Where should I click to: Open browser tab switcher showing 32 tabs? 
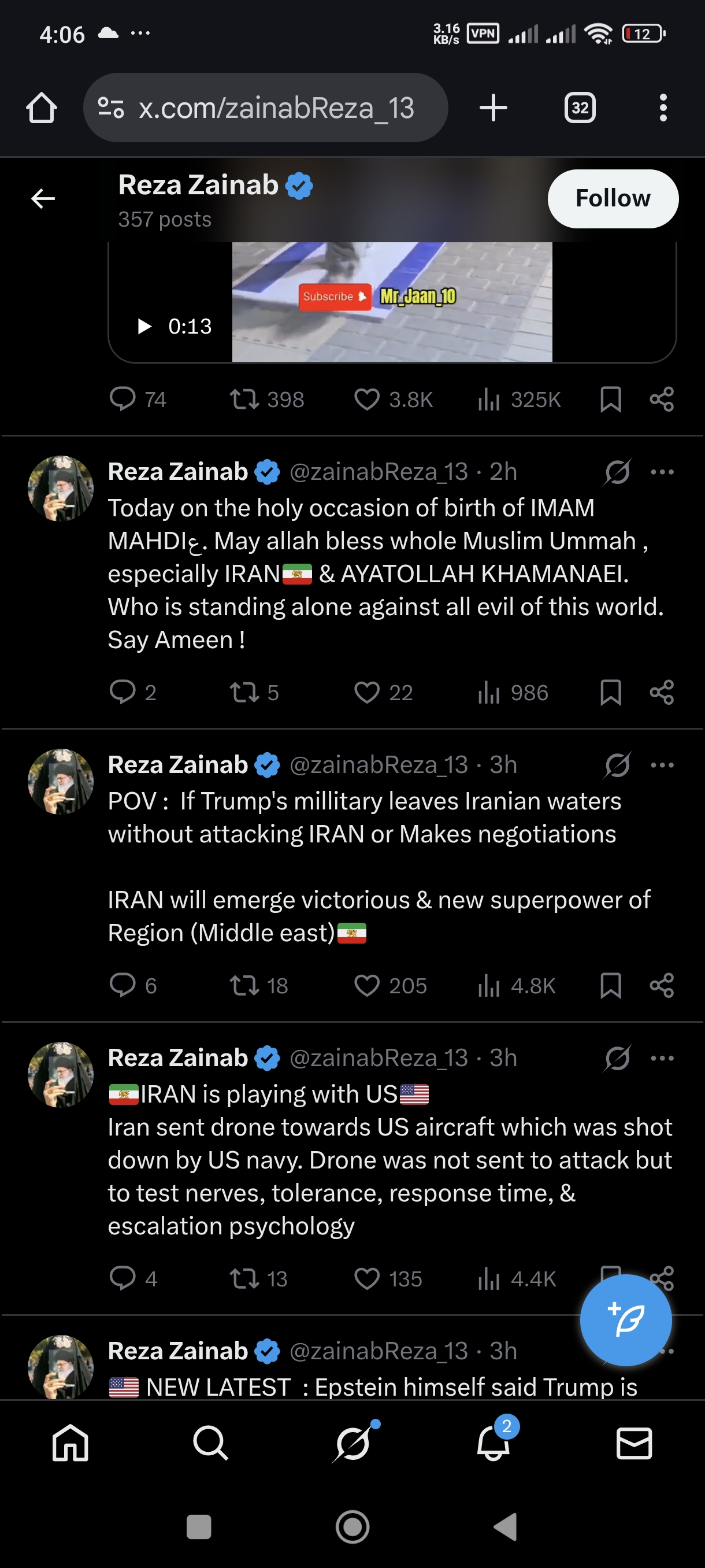(580, 108)
